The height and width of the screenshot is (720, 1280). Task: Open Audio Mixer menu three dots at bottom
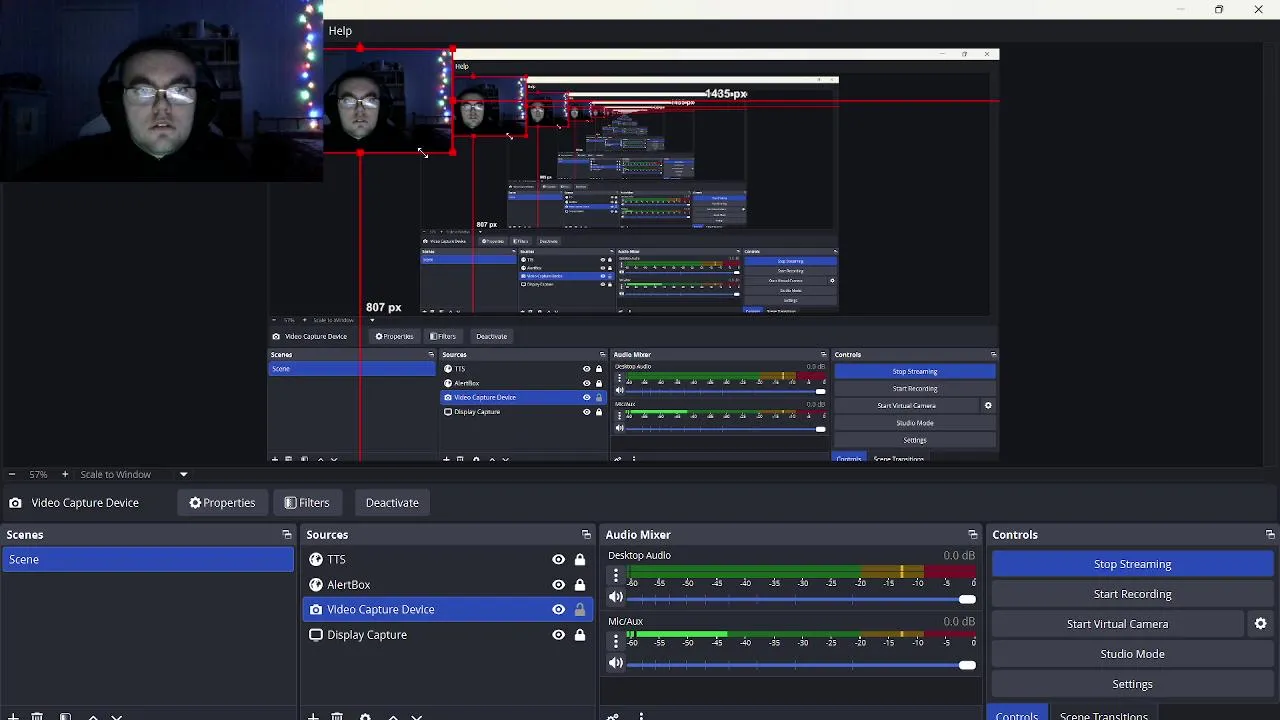[641, 716]
